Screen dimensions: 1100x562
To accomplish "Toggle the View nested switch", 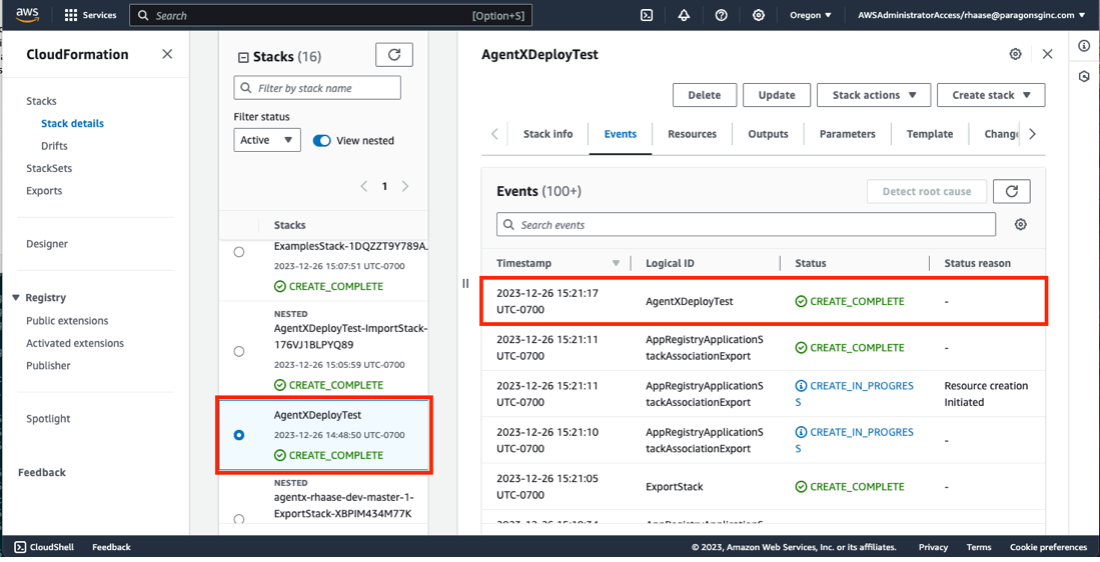I will point(322,140).
